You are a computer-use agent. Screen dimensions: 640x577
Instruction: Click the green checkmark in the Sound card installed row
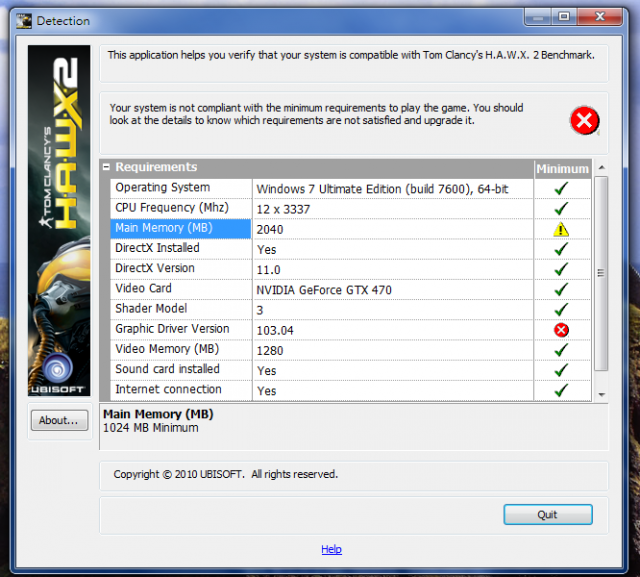[561, 370]
